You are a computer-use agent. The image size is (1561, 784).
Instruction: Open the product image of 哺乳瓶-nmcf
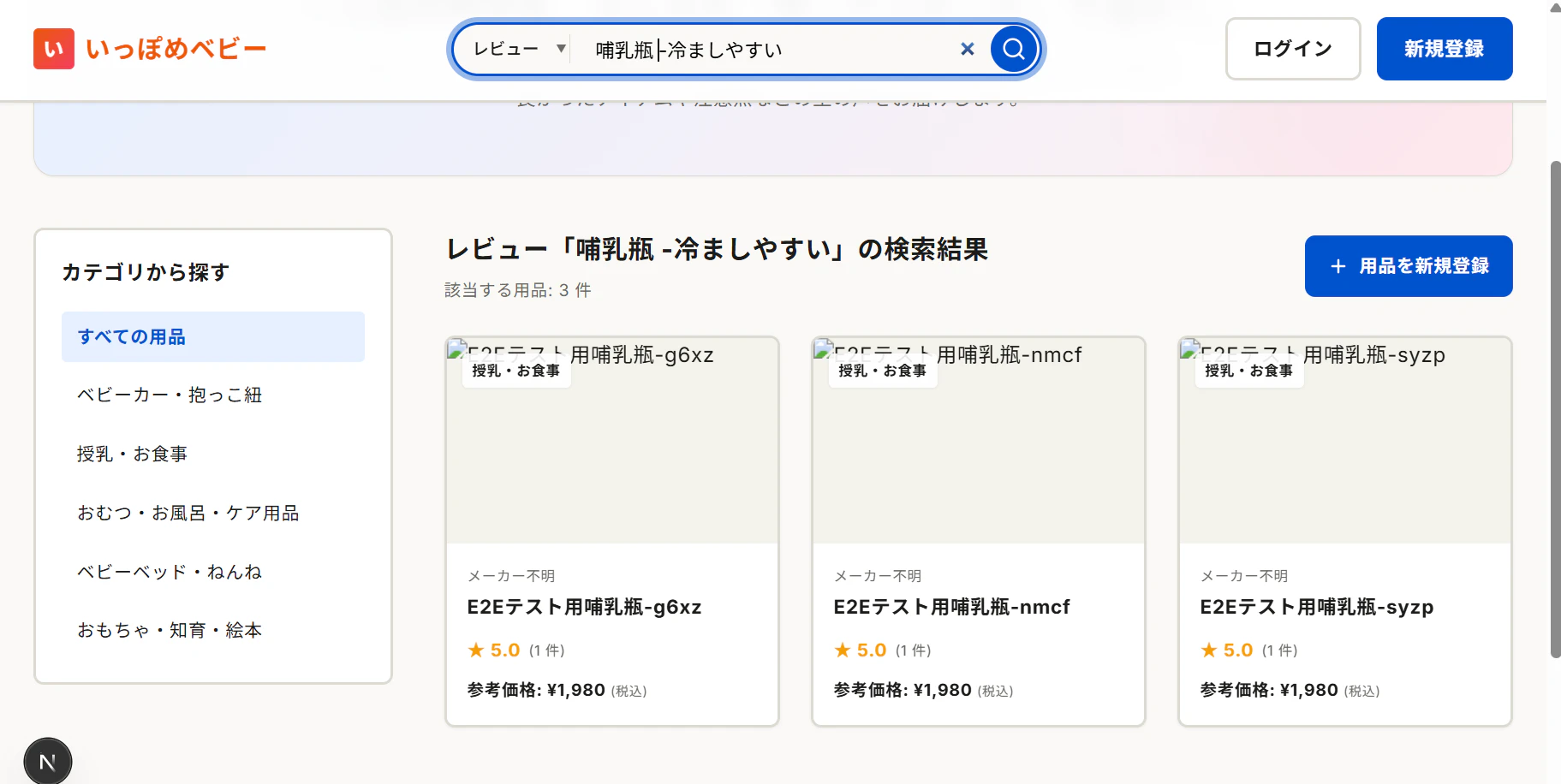point(979,440)
